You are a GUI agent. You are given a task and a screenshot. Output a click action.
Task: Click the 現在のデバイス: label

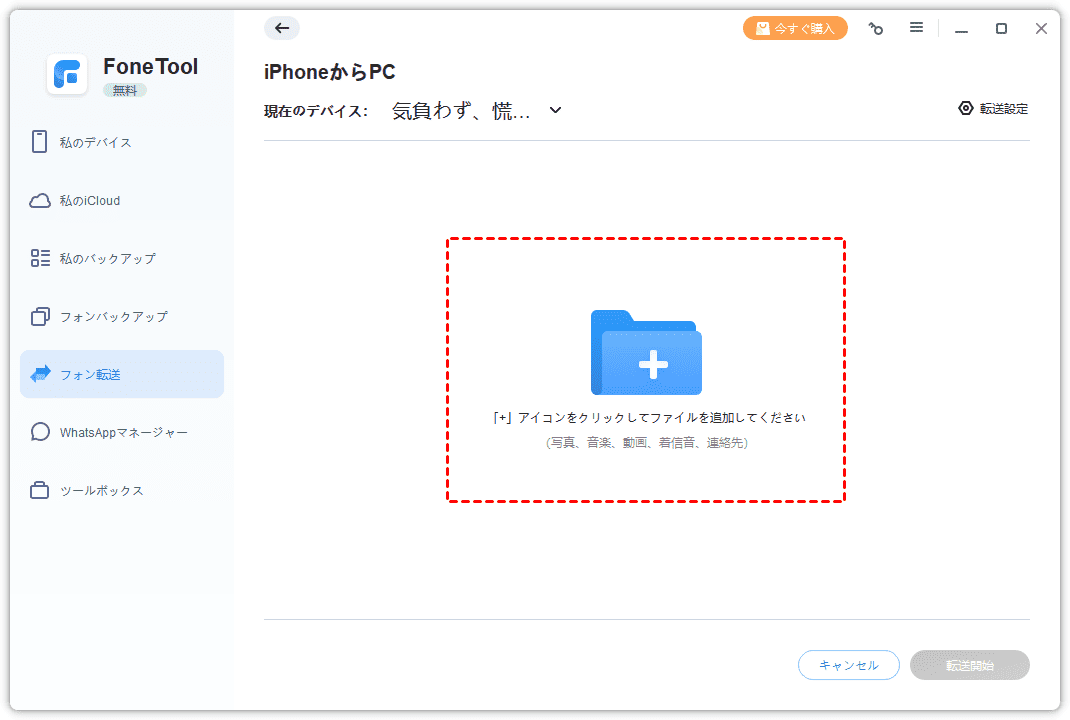point(316,111)
